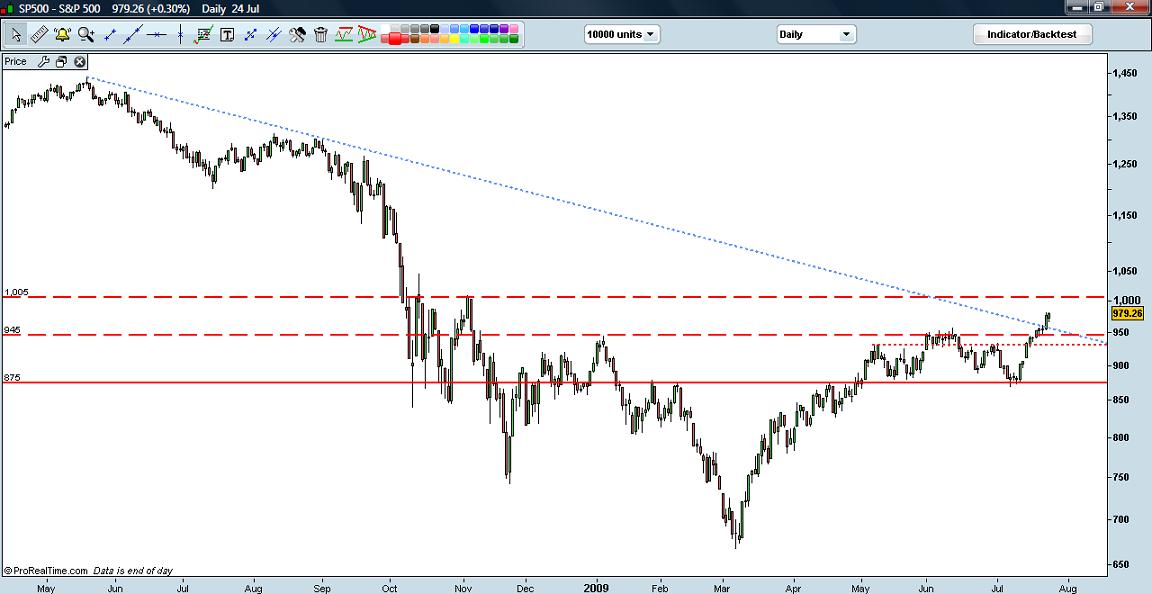
Task: Select the horizontal line tool
Action: click(156, 34)
